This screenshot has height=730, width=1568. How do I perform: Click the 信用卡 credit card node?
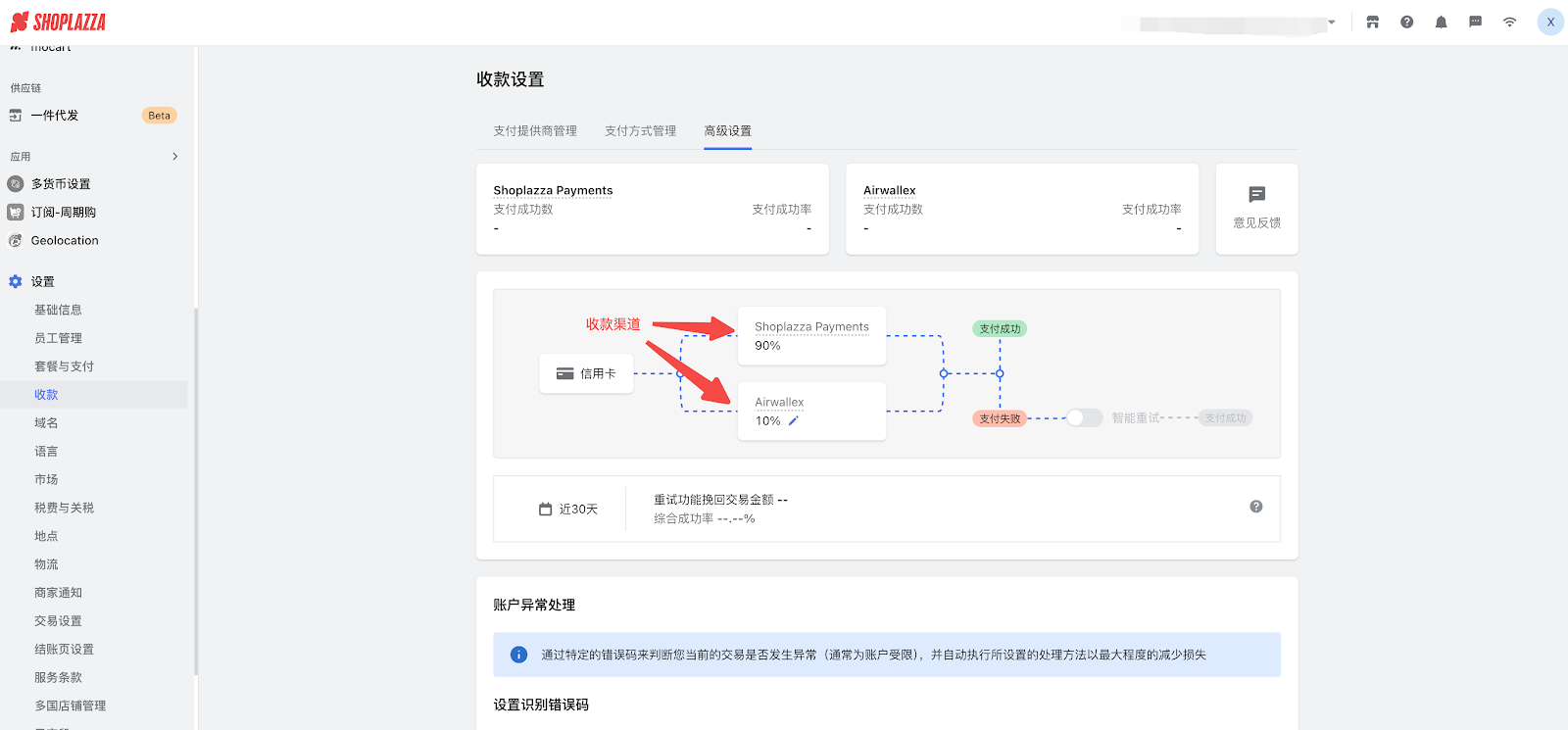(586, 373)
